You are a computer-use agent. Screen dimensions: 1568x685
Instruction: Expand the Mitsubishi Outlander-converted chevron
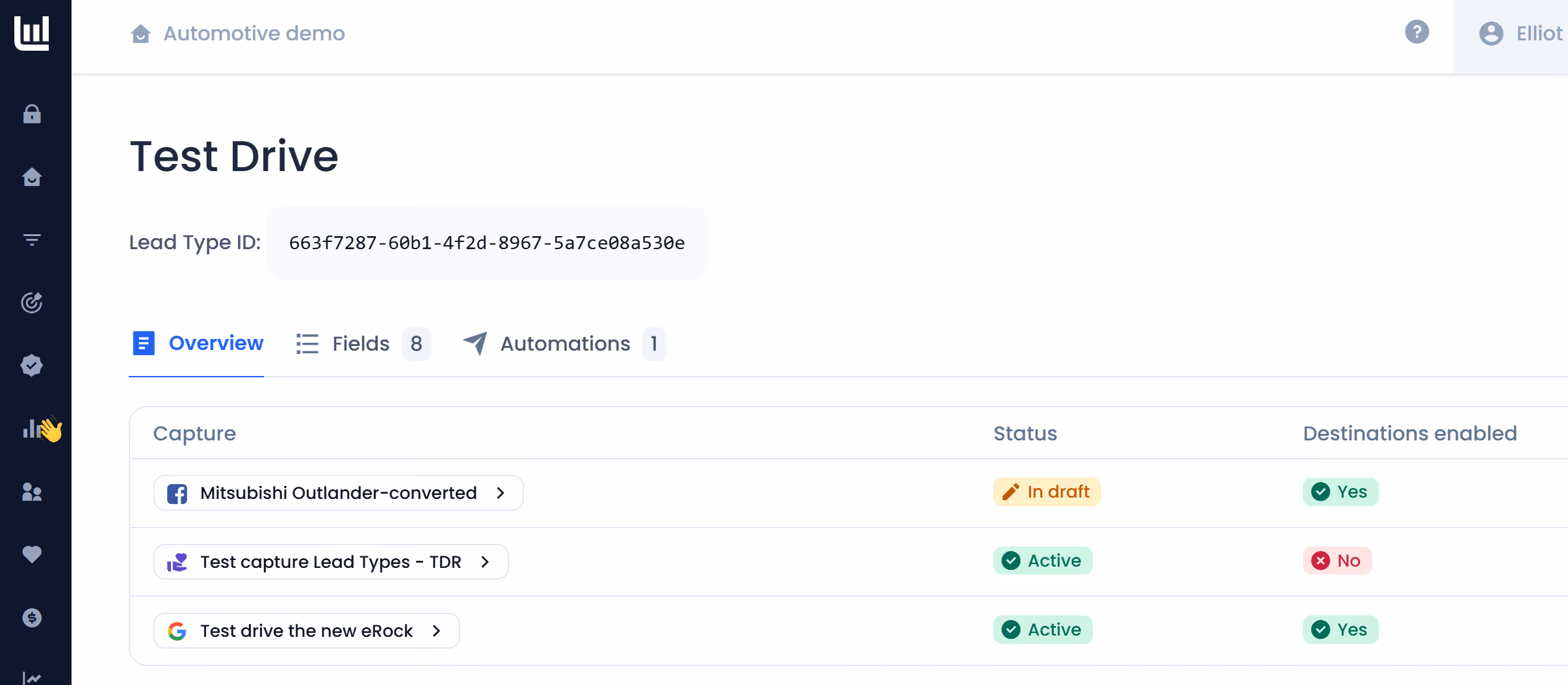tap(501, 493)
